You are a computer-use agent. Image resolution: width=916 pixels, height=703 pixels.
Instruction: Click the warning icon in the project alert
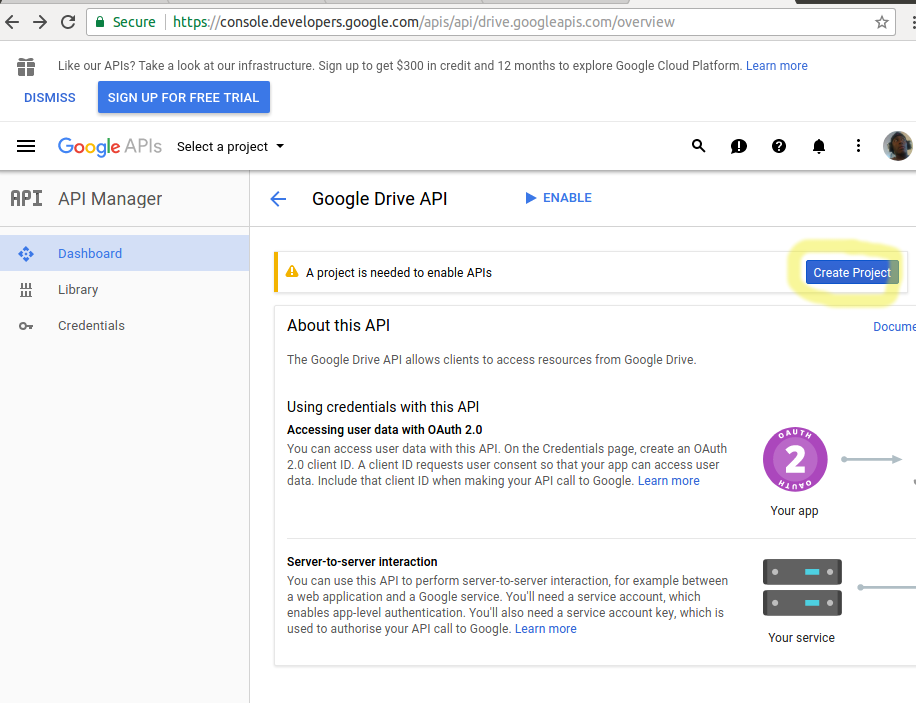(293, 271)
